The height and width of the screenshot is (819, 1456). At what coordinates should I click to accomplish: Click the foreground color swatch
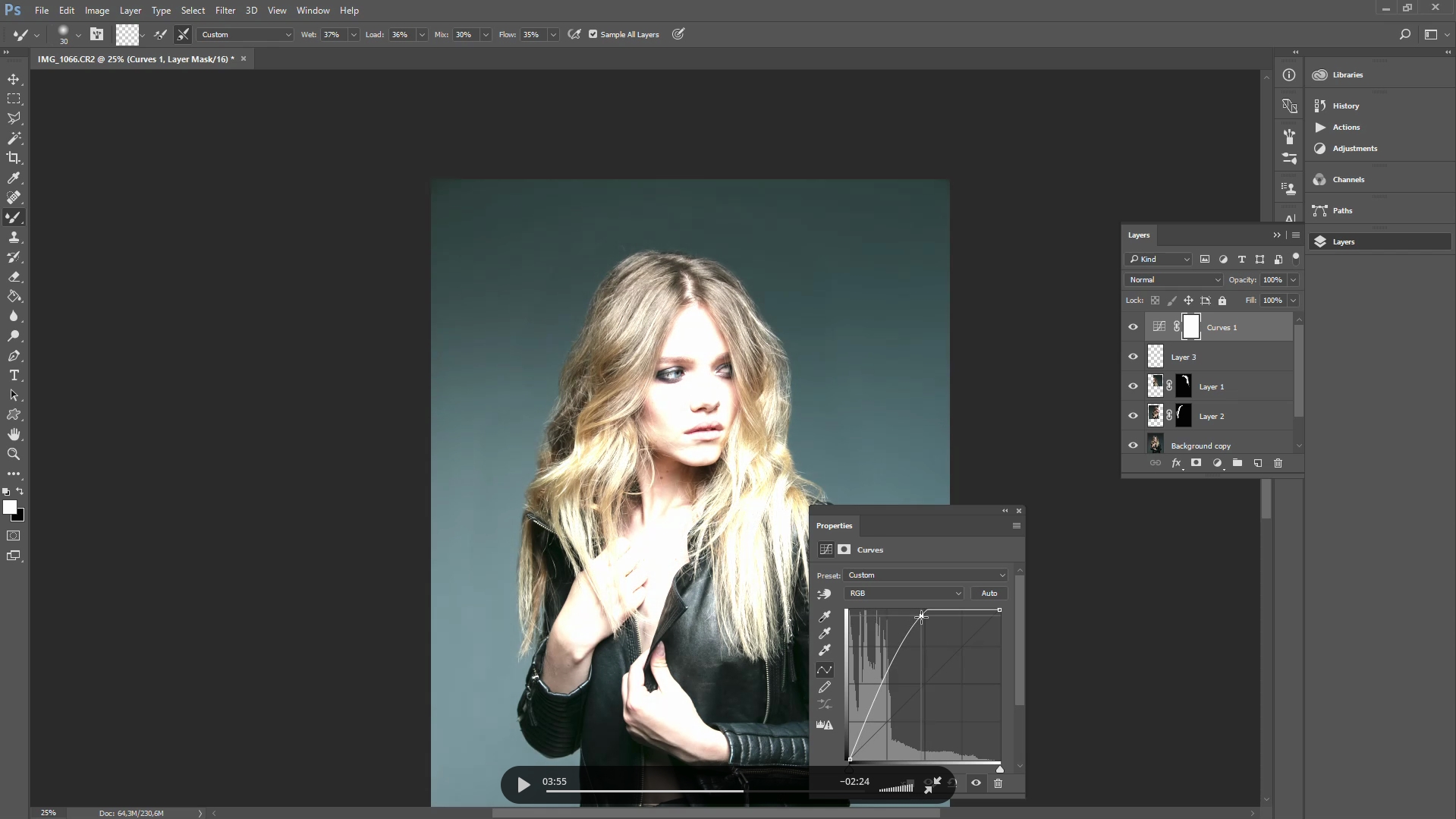9,507
